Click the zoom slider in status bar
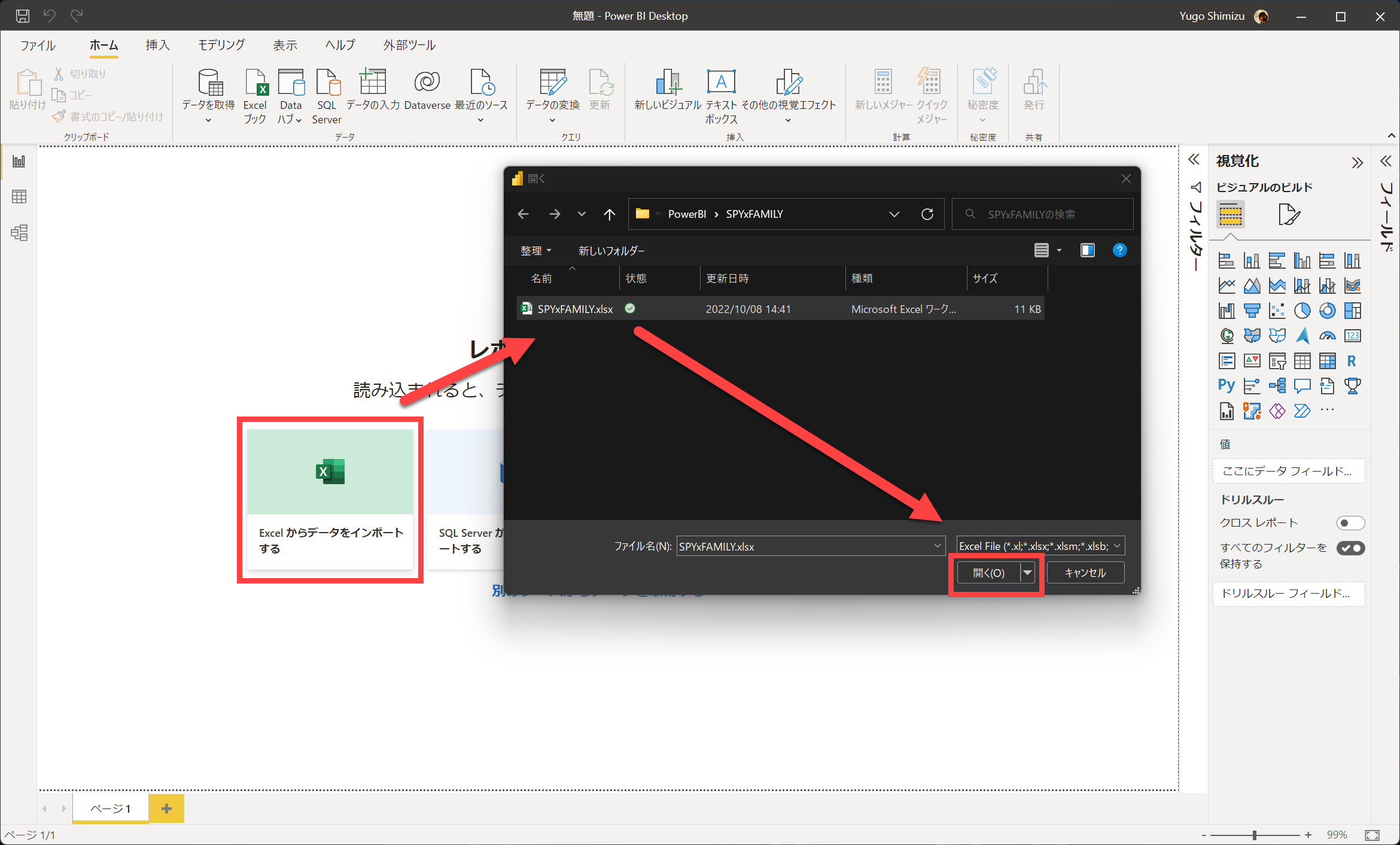1400x845 pixels. coord(1255,835)
